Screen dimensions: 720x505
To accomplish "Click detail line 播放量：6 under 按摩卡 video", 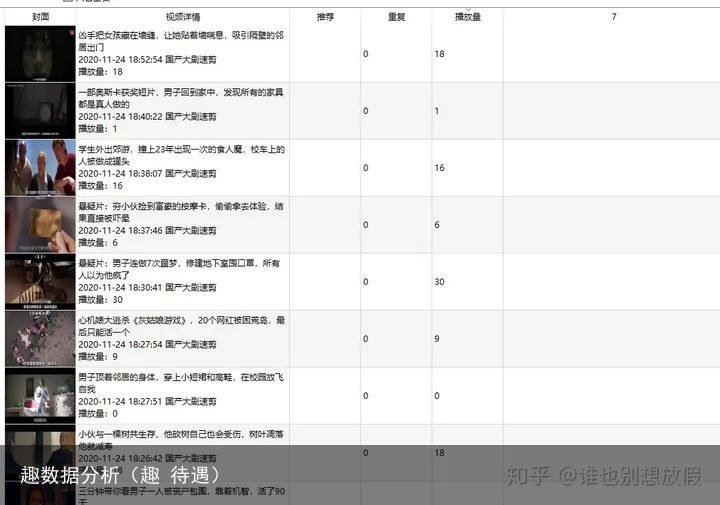I will pos(98,242).
